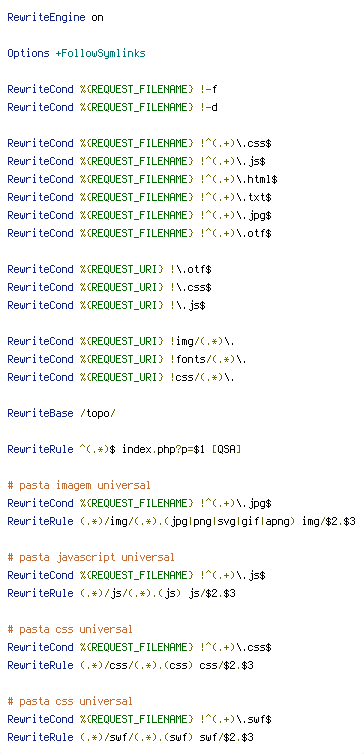The image size is (364, 754).
Task: Click the index.php?p=$1 substitution
Action: click(x=163, y=450)
